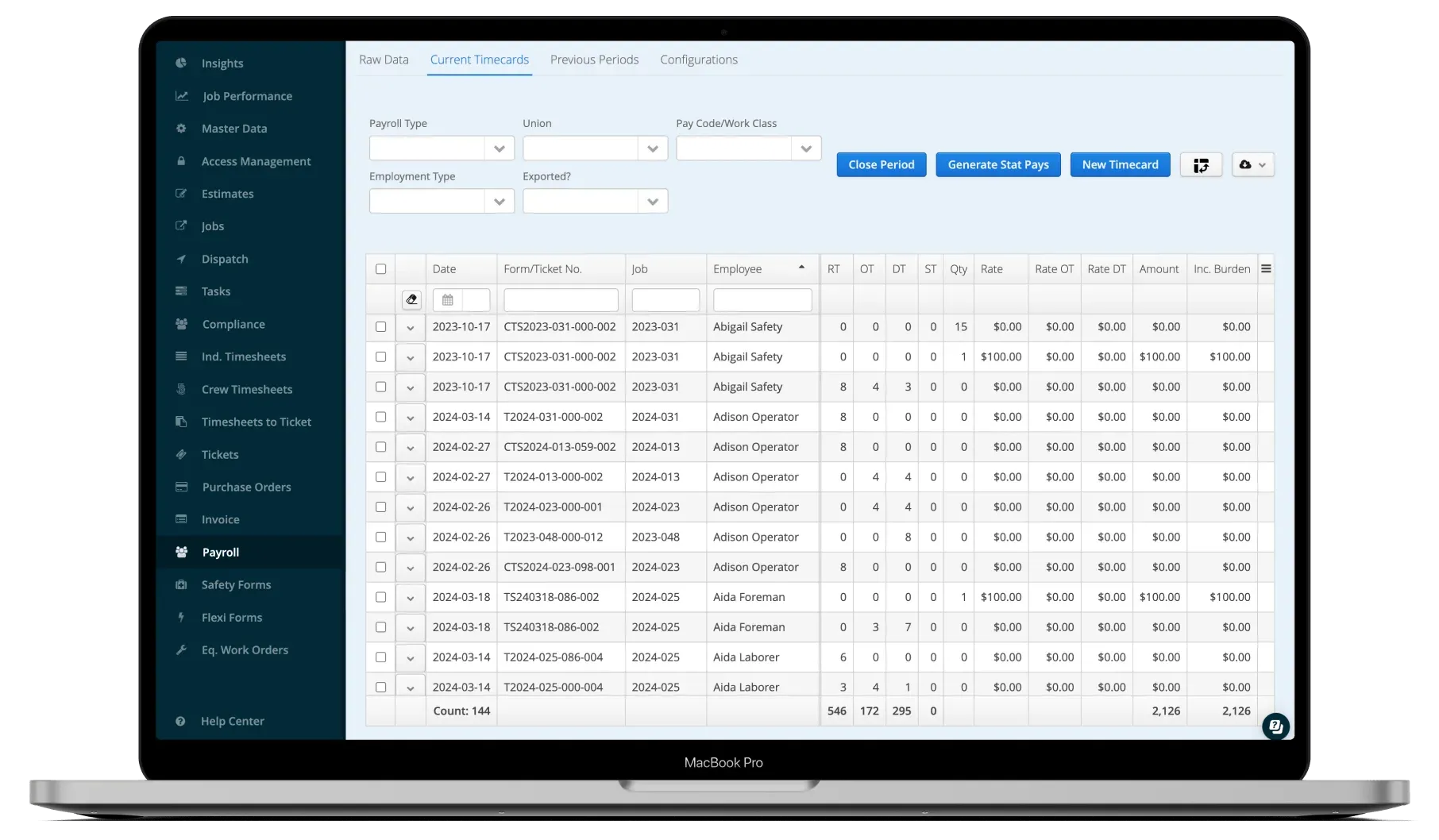Image resolution: width=1439 pixels, height=840 pixels.
Task: Sort by Employee using the column sort arrow
Action: coord(801,268)
